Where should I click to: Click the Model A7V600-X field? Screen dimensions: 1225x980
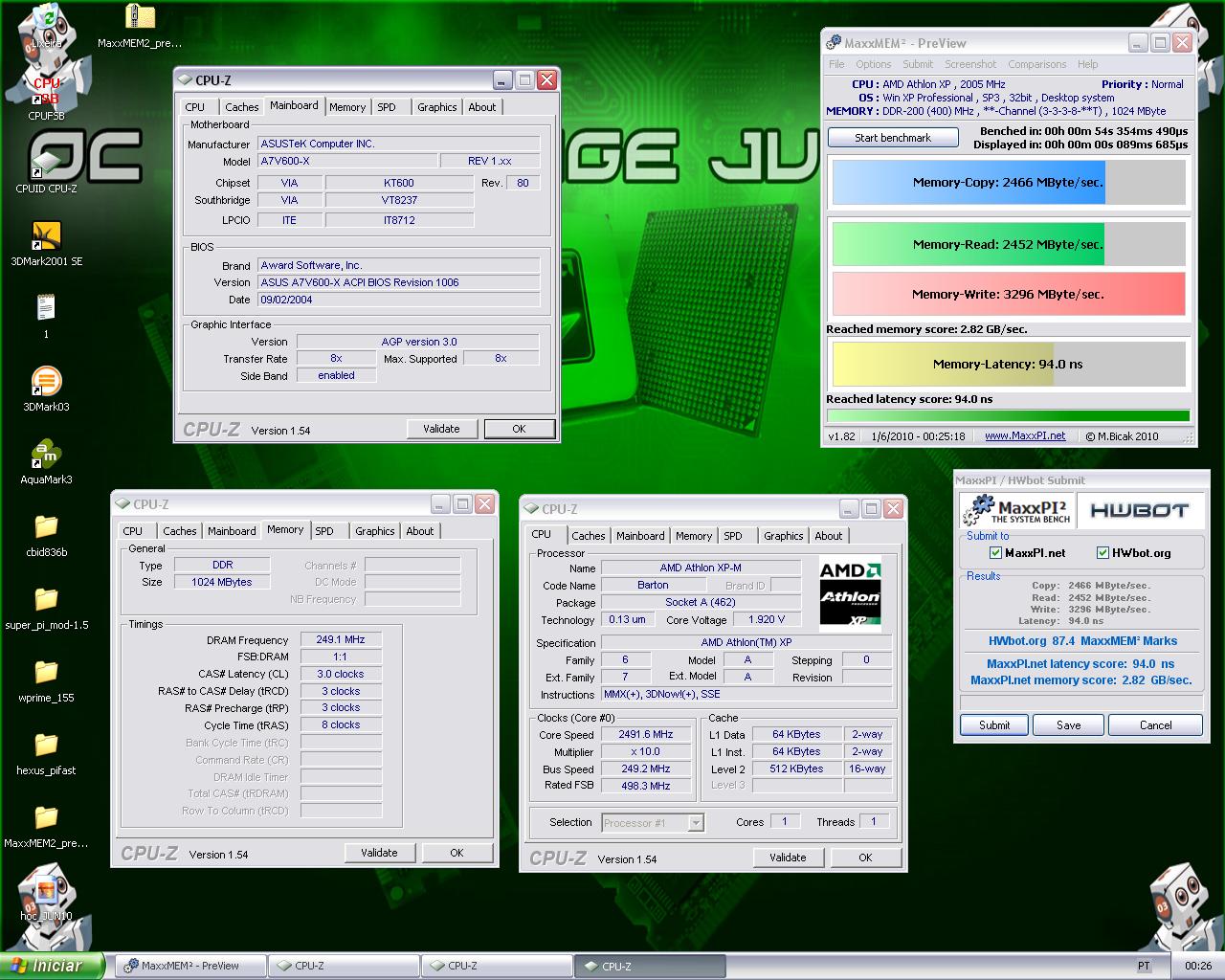[x=347, y=161]
